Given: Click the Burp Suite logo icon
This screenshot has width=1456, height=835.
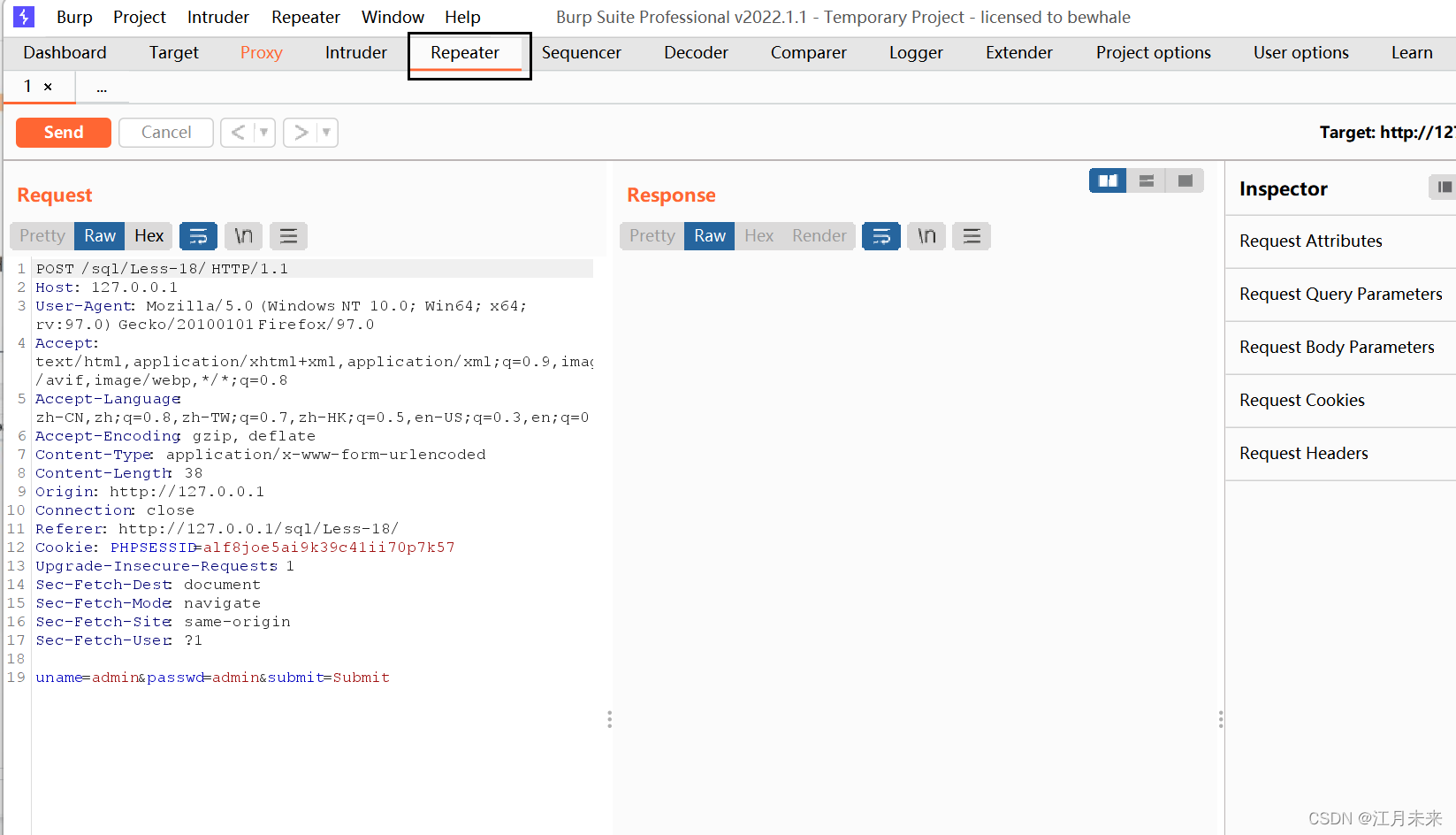Looking at the screenshot, I should (x=24, y=17).
